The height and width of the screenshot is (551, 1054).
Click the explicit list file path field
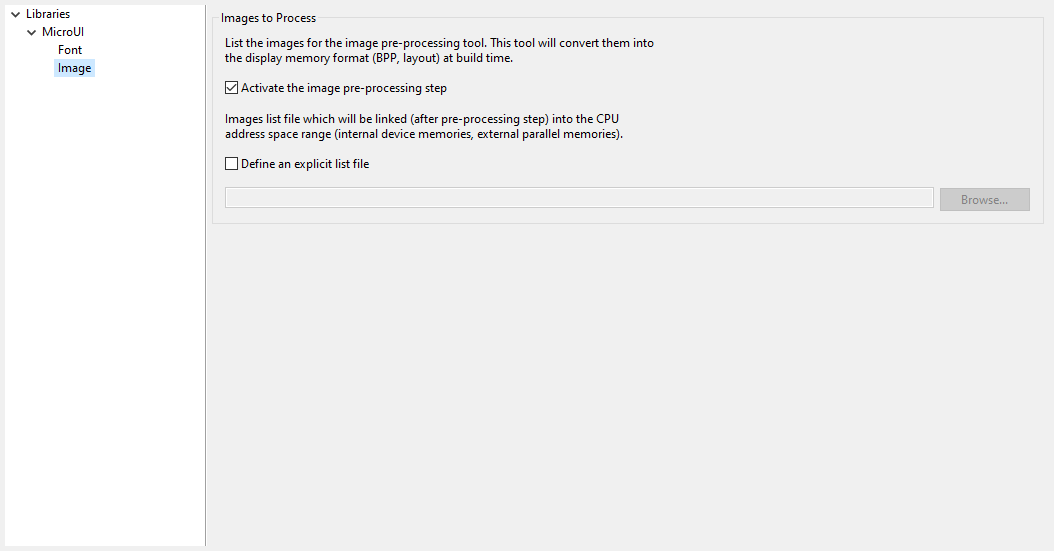(579, 198)
